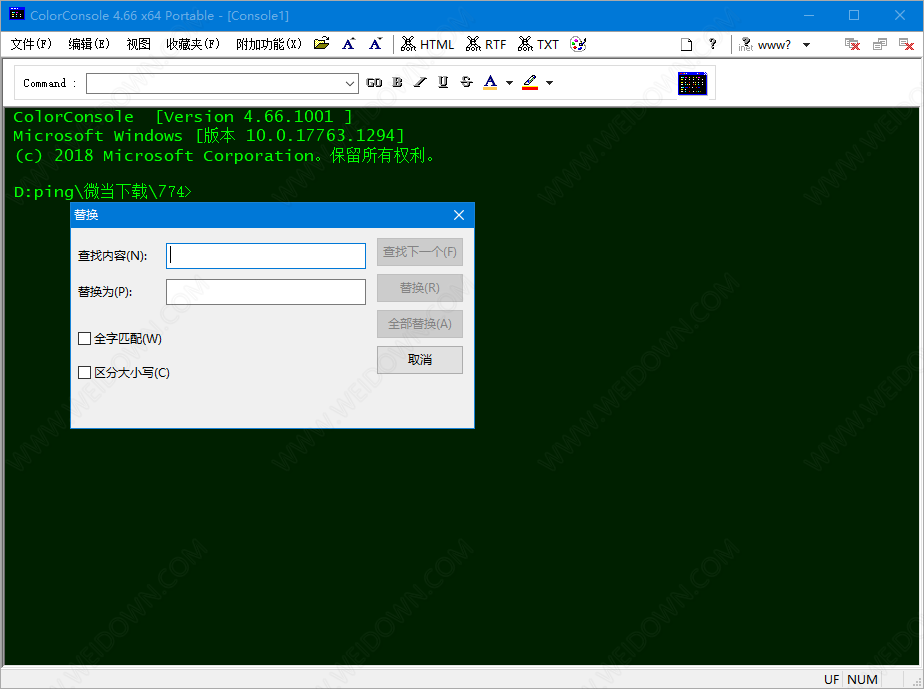Viewport: 924px width, 689px height.
Task: Open the 文件(F) menu
Action: coord(31,44)
